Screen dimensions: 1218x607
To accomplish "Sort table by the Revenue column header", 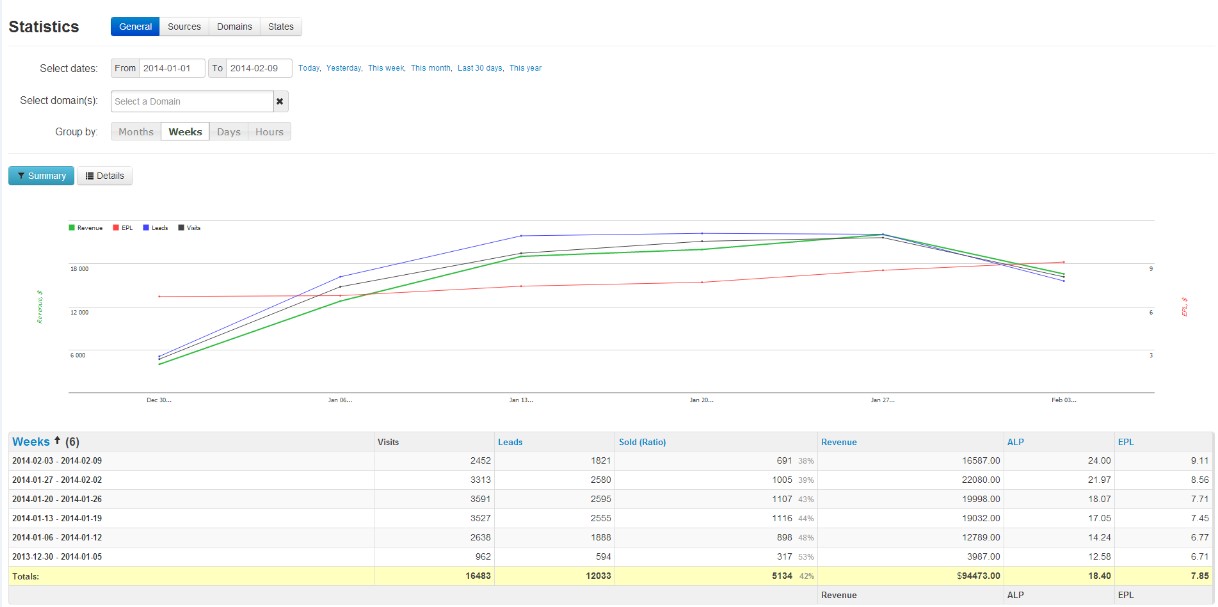I will 839,441.
